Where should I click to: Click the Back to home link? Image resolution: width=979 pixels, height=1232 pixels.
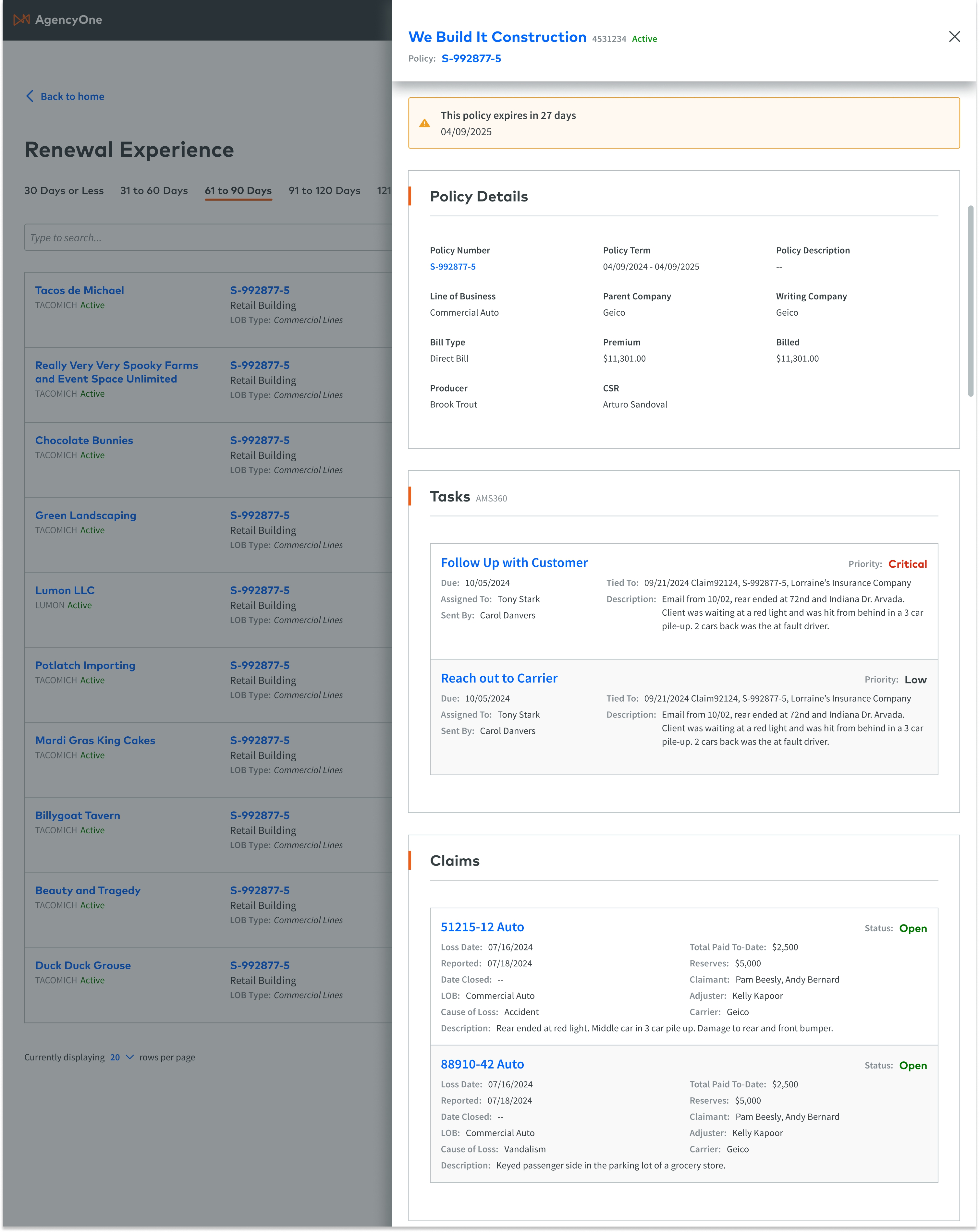pos(72,97)
